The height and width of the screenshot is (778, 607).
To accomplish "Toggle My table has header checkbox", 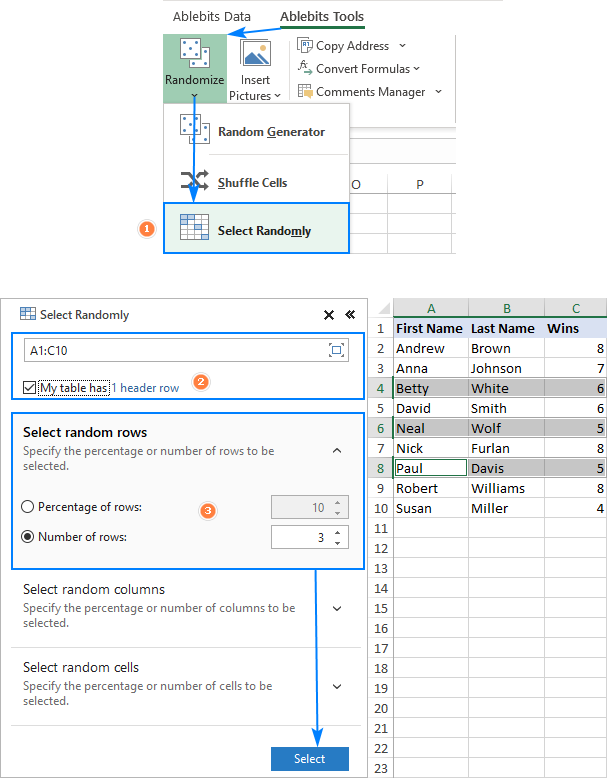I will pyautogui.click(x=29, y=388).
